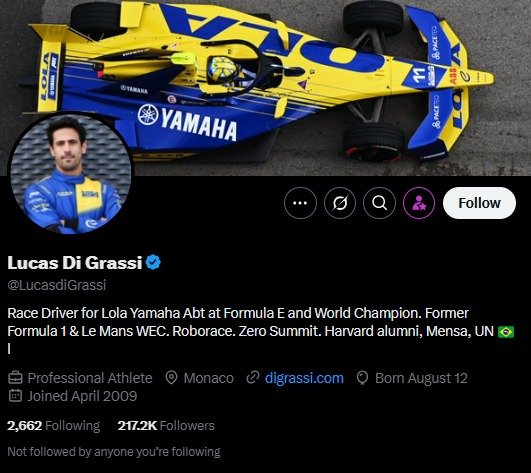View the 2,662 Following list
531x473 pixels.
[54, 425]
